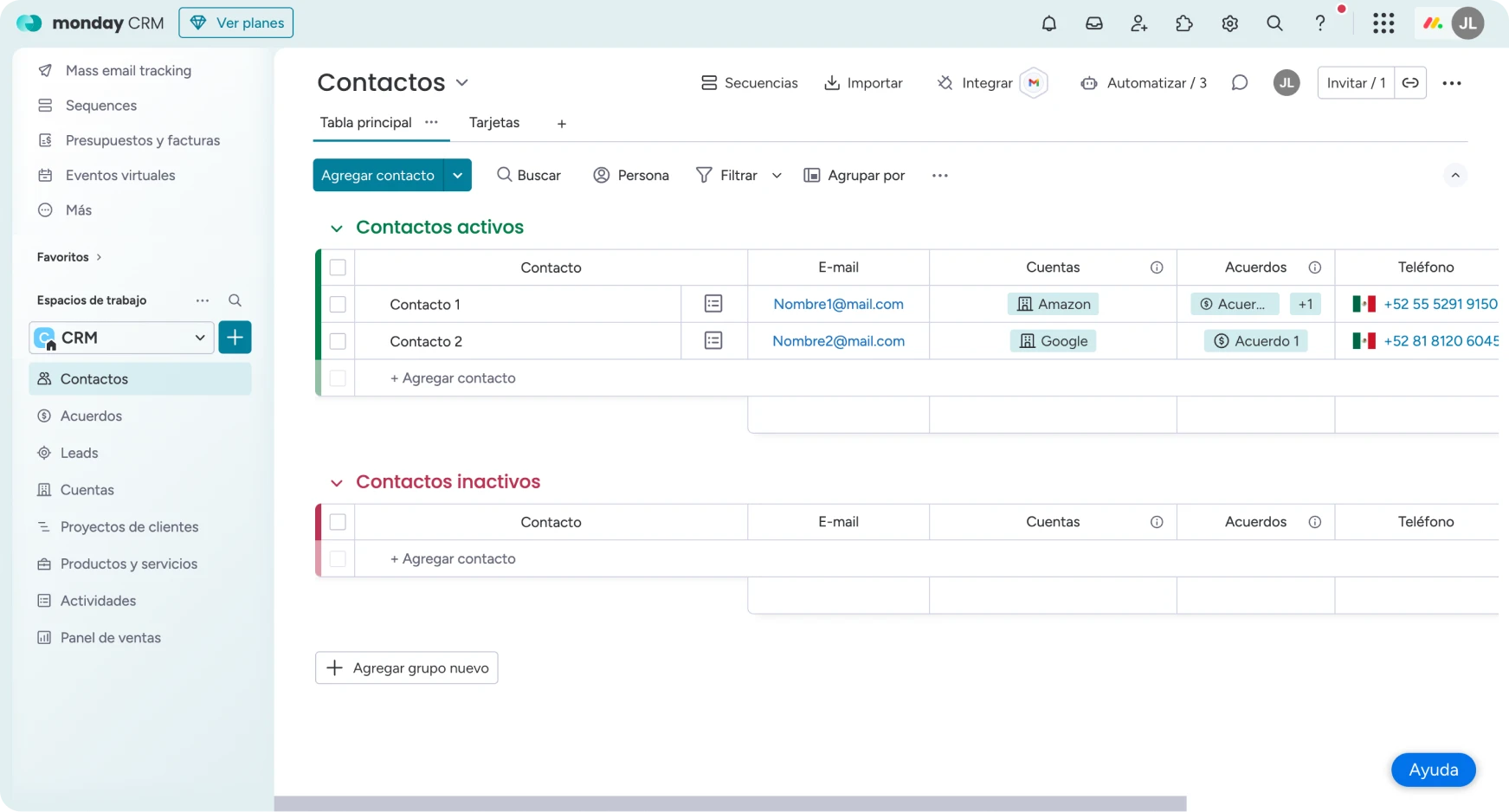This screenshot has width=1509, height=812.
Task: Select all rows in Contactos activos header checkbox
Action: (338, 267)
